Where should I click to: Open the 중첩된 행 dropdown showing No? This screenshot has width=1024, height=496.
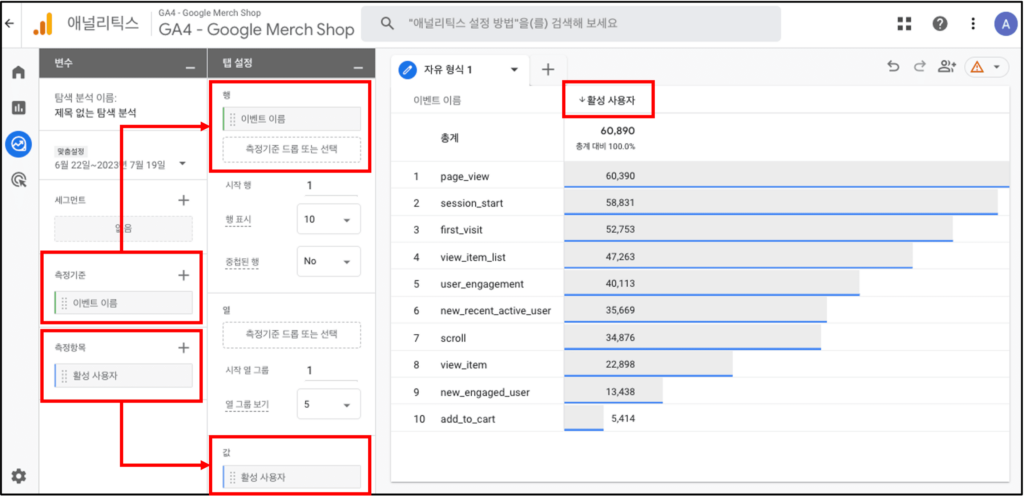point(328,261)
